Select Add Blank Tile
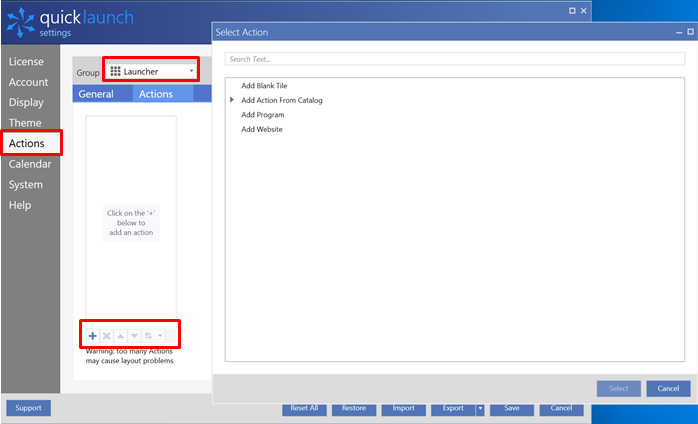The width and height of the screenshot is (698, 424). (264, 86)
